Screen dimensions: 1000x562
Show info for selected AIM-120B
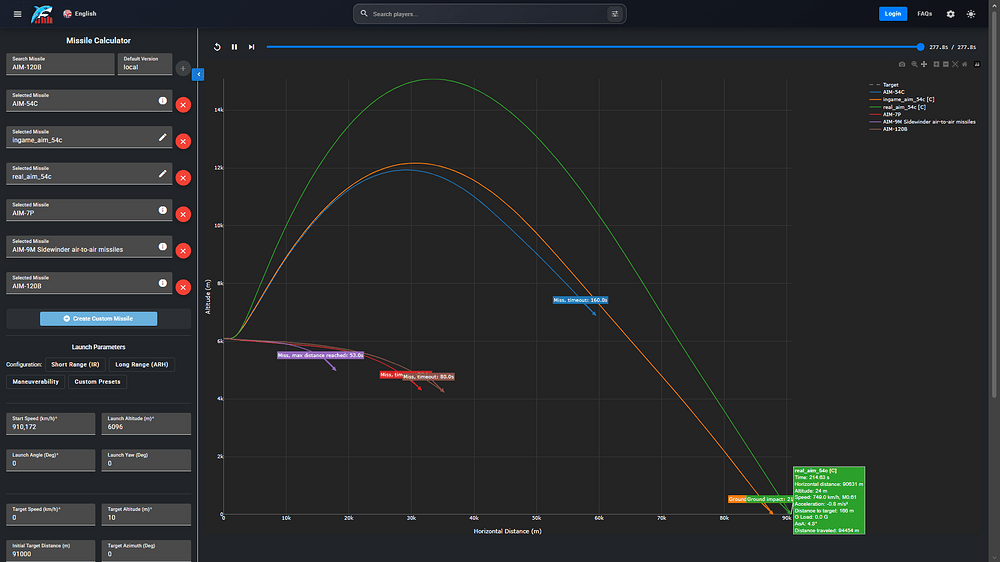(x=163, y=283)
